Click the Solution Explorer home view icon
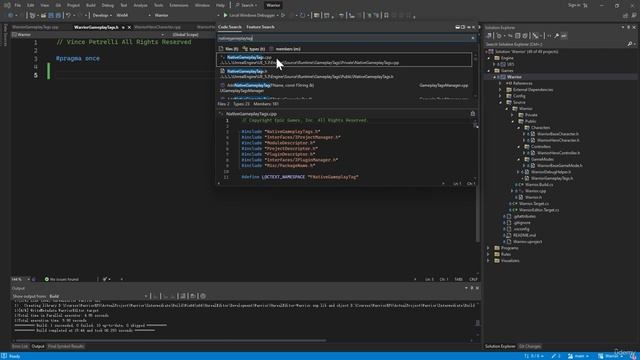The image size is (640, 360). [489, 36]
